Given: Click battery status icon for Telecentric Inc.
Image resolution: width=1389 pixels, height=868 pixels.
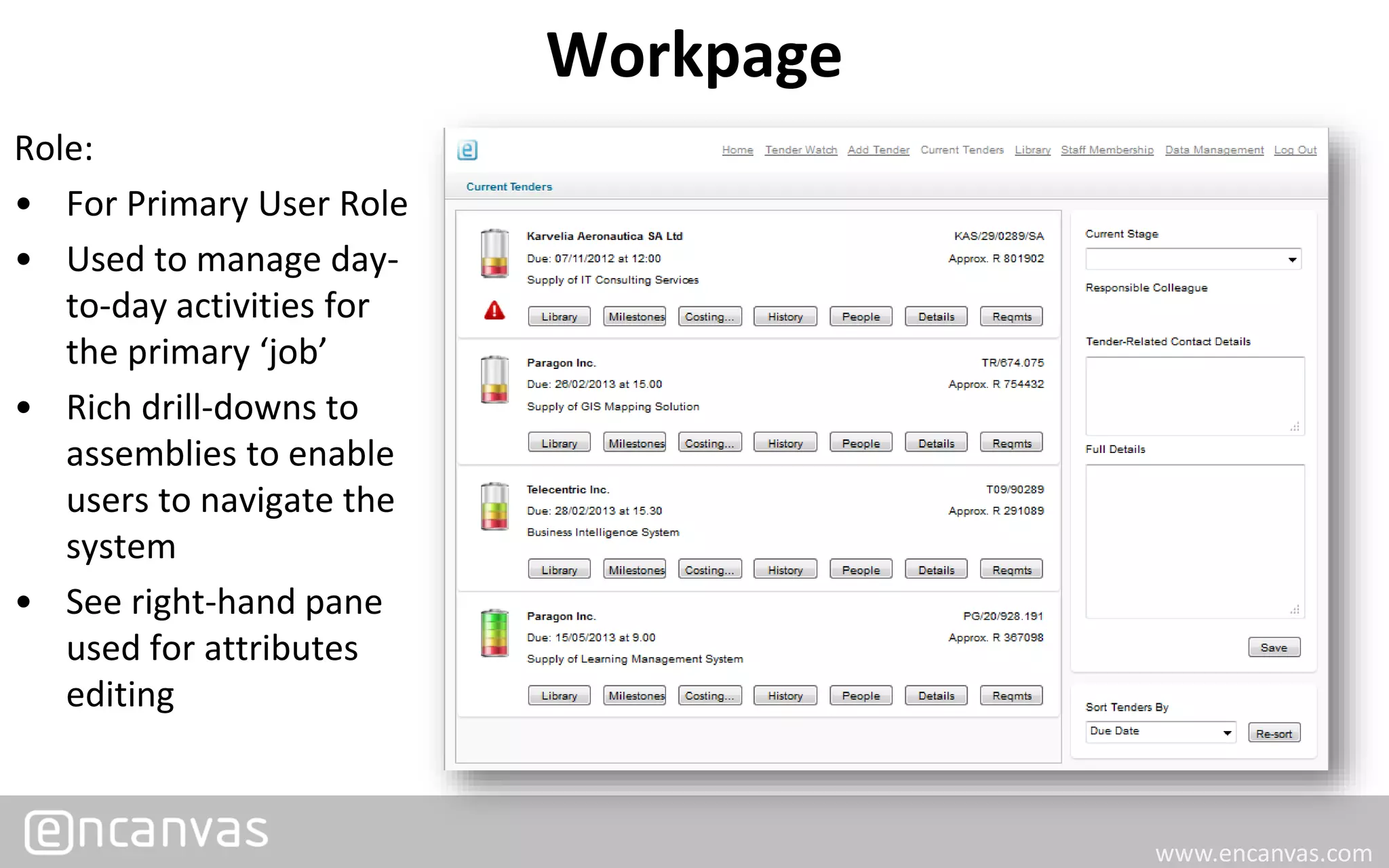Looking at the screenshot, I should pyautogui.click(x=494, y=507).
